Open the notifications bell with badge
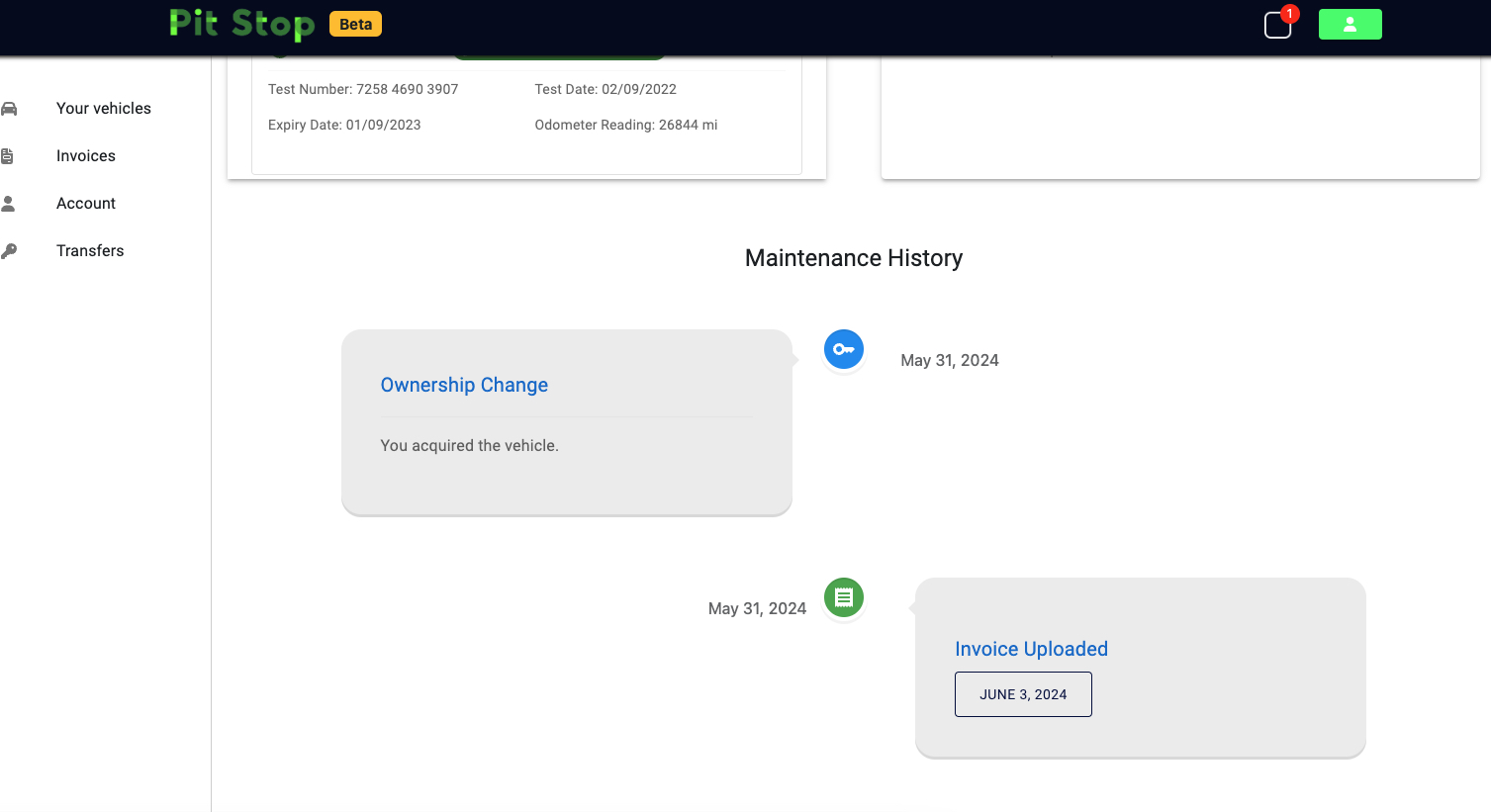This screenshot has width=1491, height=812. (1278, 26)
